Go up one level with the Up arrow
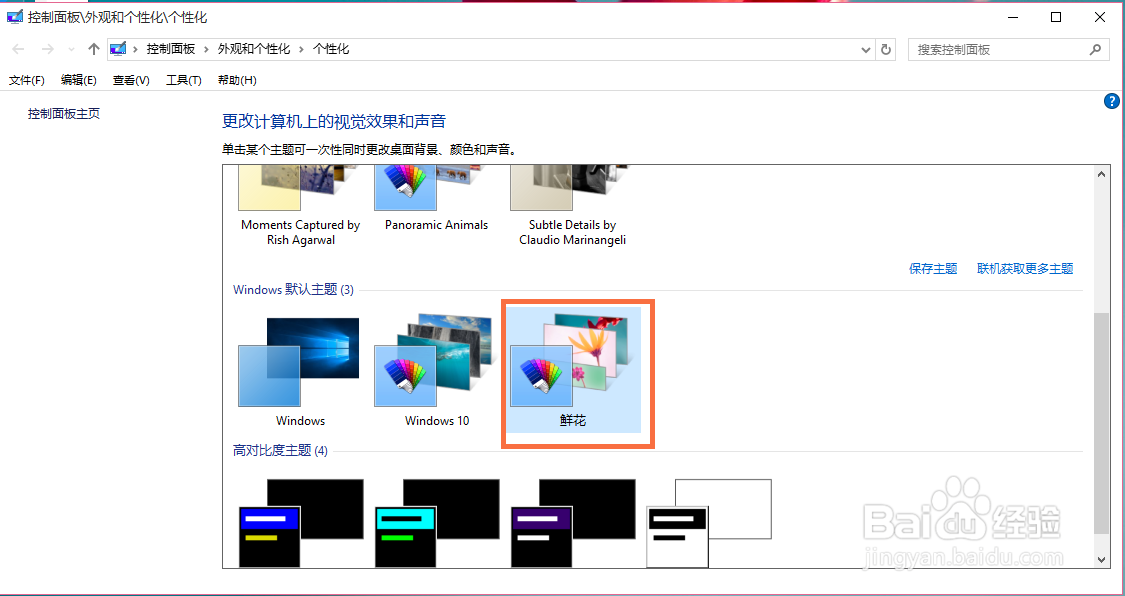The image size is (1125, 596). [x=93, y=49]
